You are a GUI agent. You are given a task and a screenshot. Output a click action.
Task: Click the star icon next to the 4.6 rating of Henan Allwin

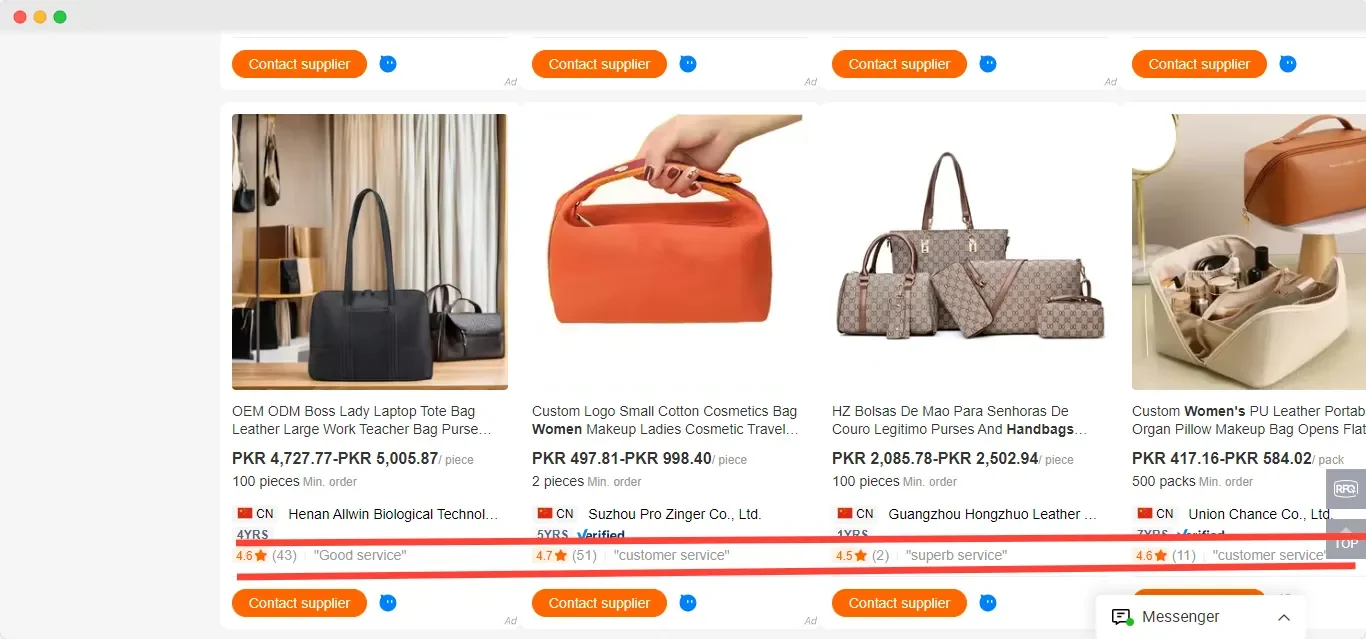pyautogui.click(x=259, y=555)
